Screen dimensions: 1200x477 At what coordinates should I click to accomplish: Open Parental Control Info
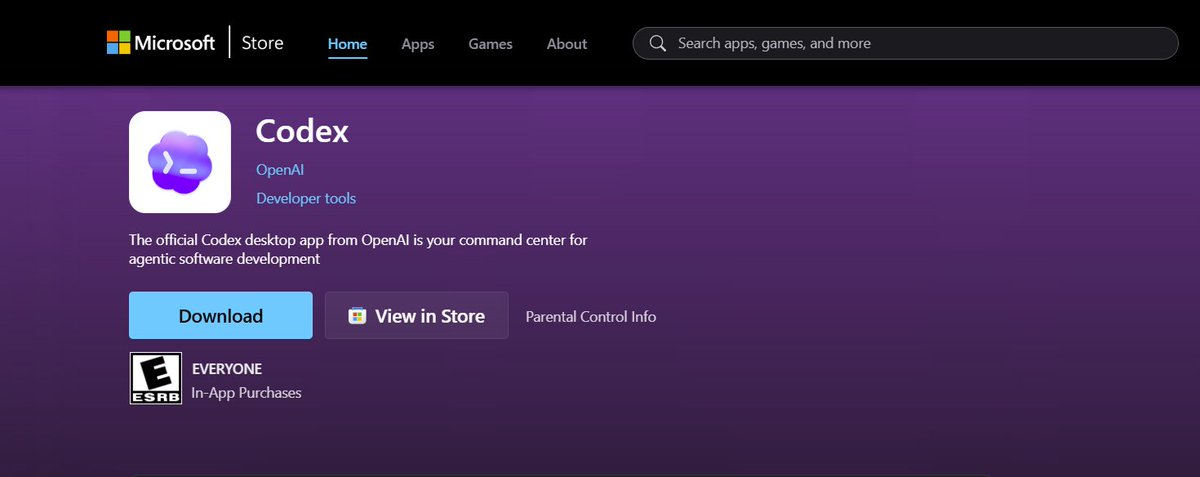[591, 316]
